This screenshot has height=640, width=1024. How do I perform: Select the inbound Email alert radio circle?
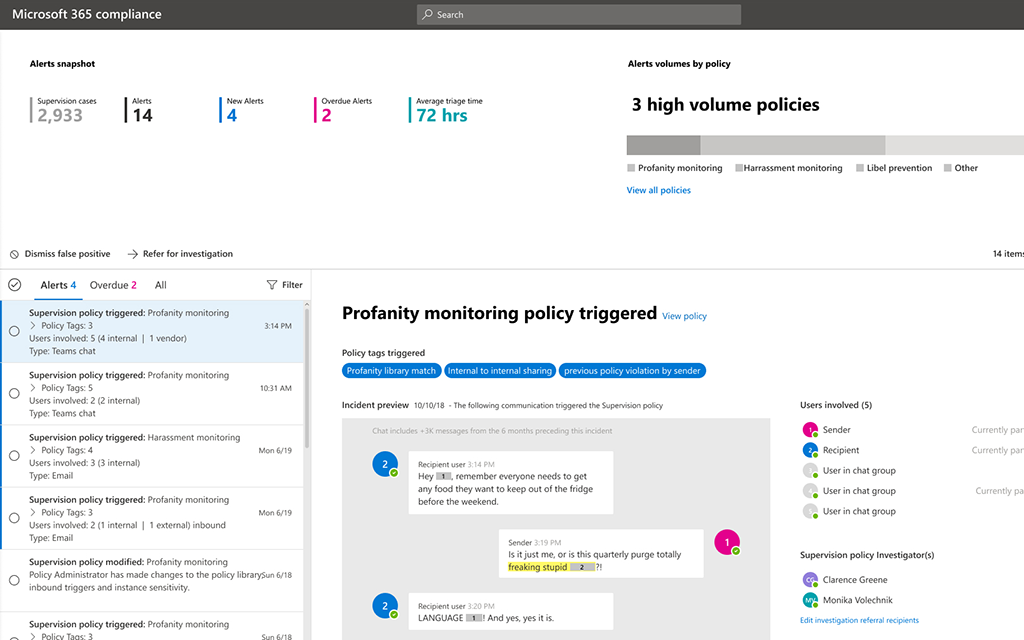(x=14, y=518)
